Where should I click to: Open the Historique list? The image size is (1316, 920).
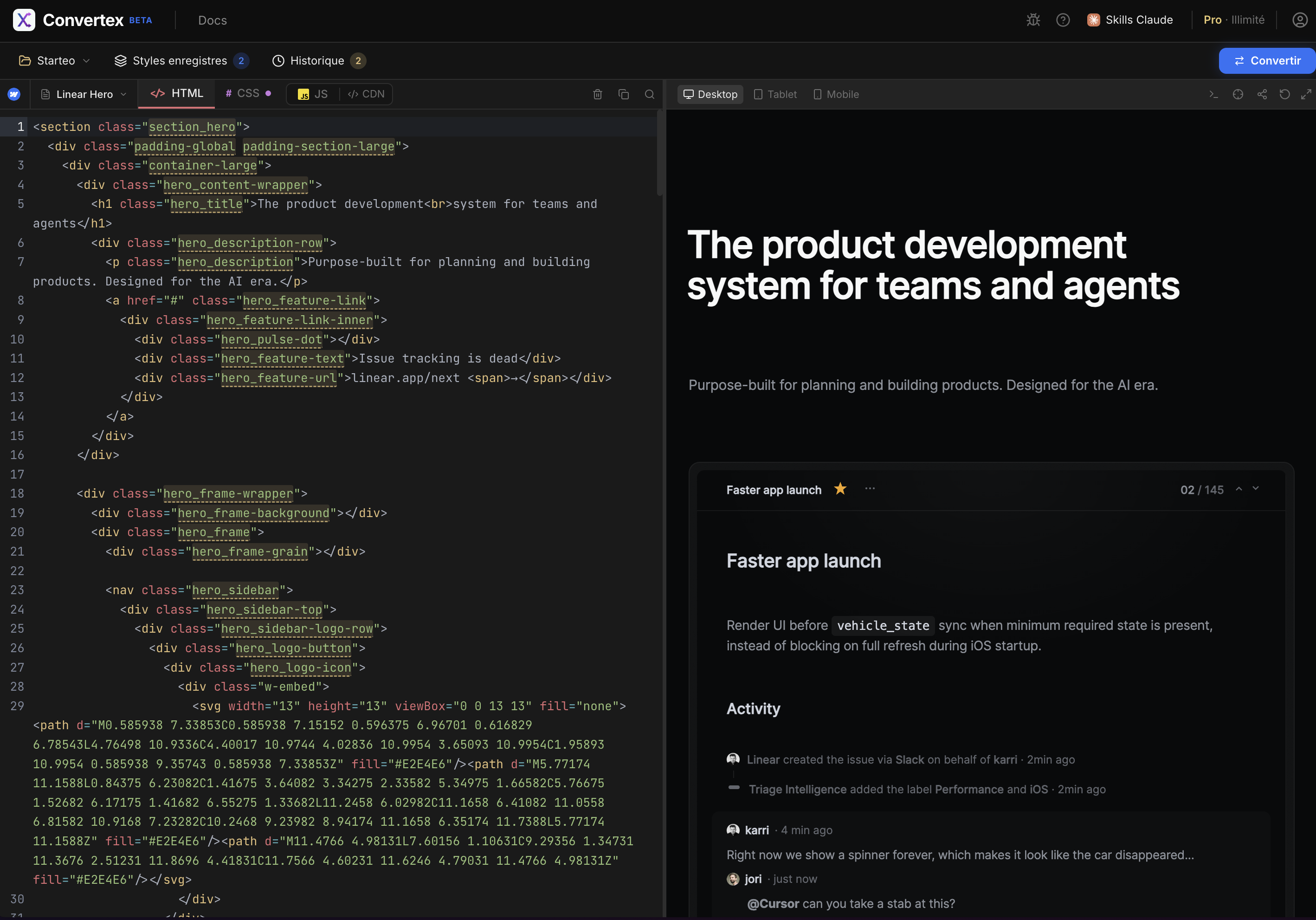pyautogui.click(x=319, y=61)
